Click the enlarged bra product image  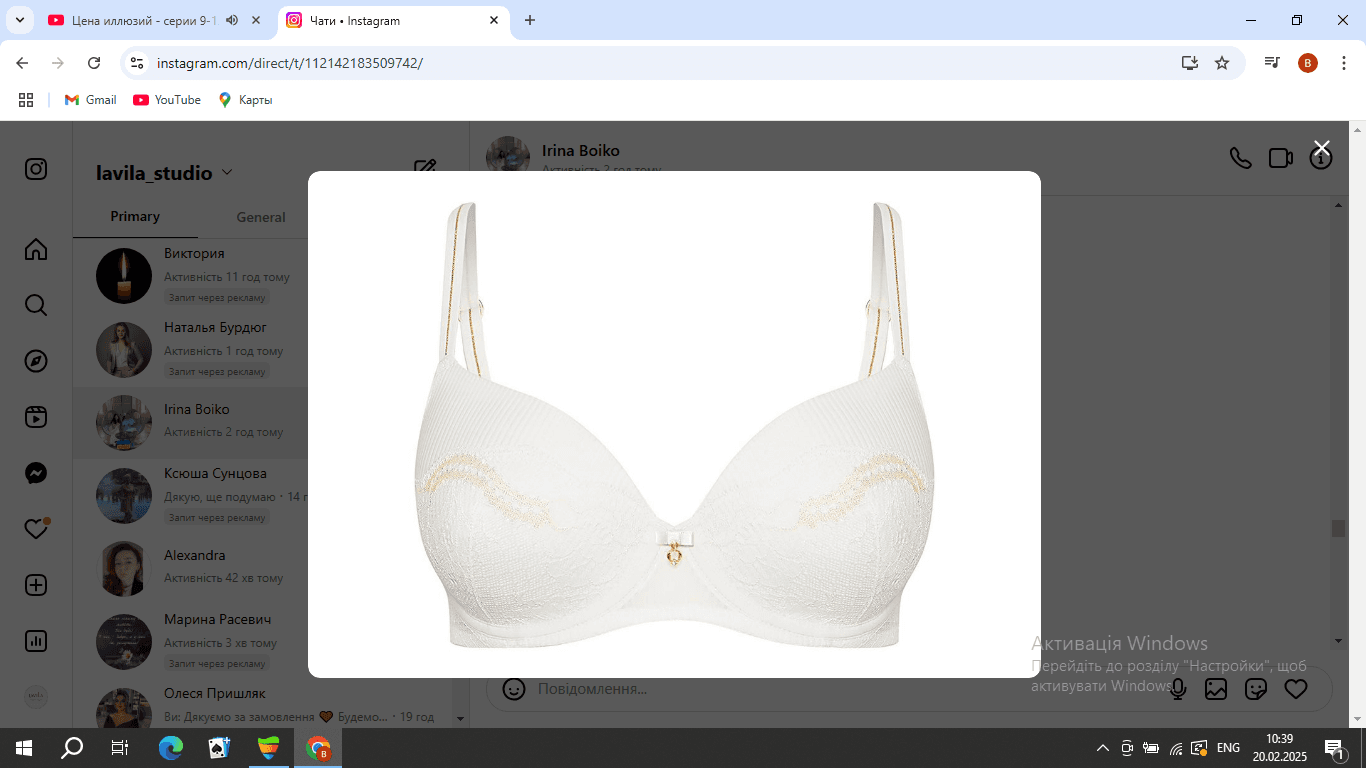[674, 424]
